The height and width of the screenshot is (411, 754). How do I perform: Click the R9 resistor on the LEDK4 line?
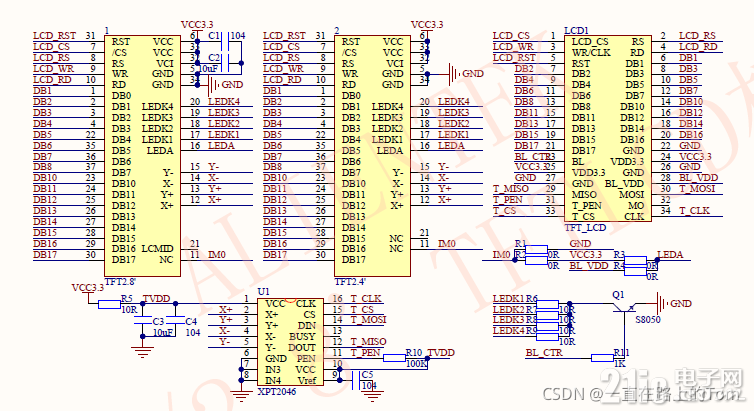tap(548, 336)
